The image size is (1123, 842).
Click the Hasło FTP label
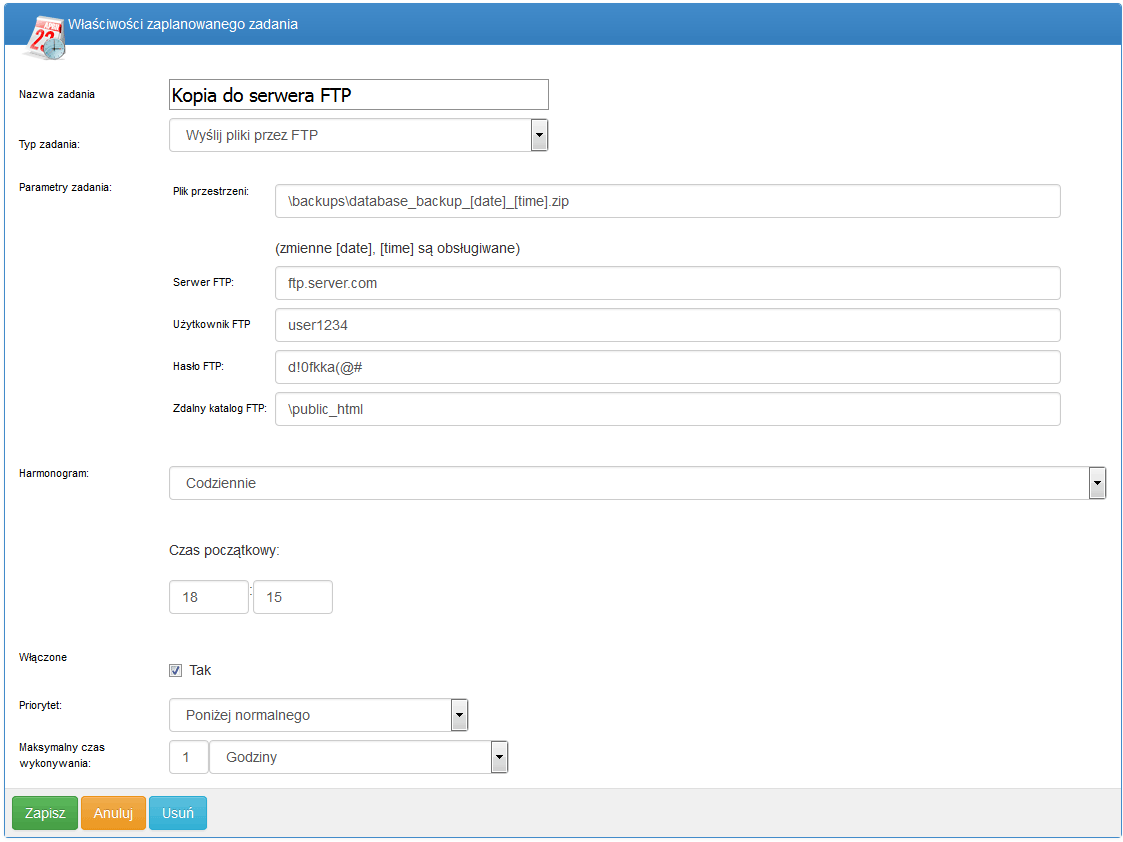tap(198, 366)
